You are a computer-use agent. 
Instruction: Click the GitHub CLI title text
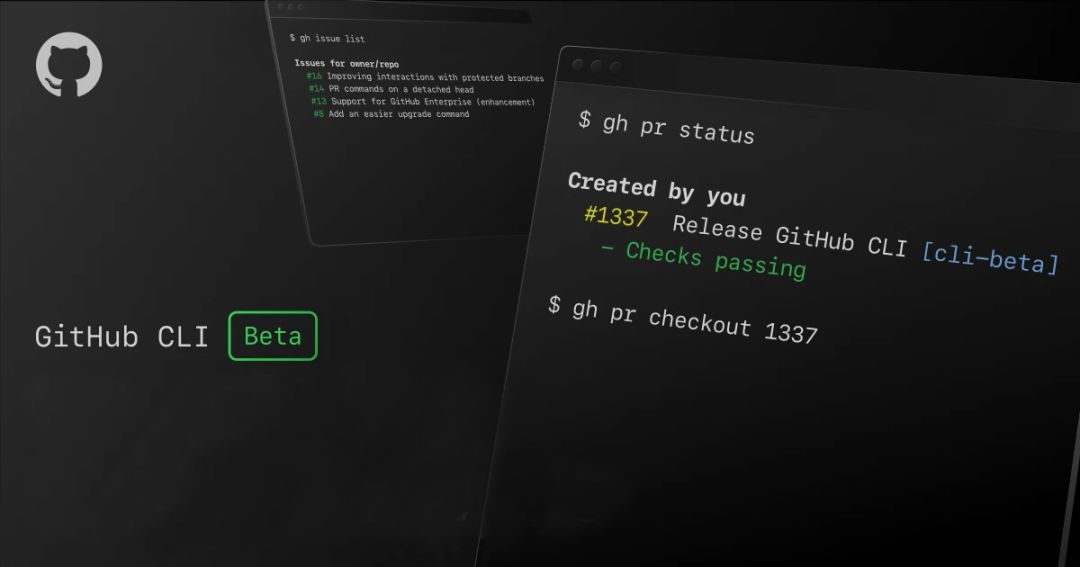(121, 337)
